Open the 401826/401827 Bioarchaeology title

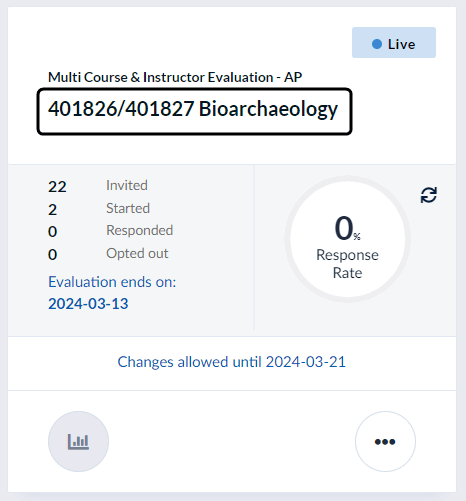(x=193, y=109)
